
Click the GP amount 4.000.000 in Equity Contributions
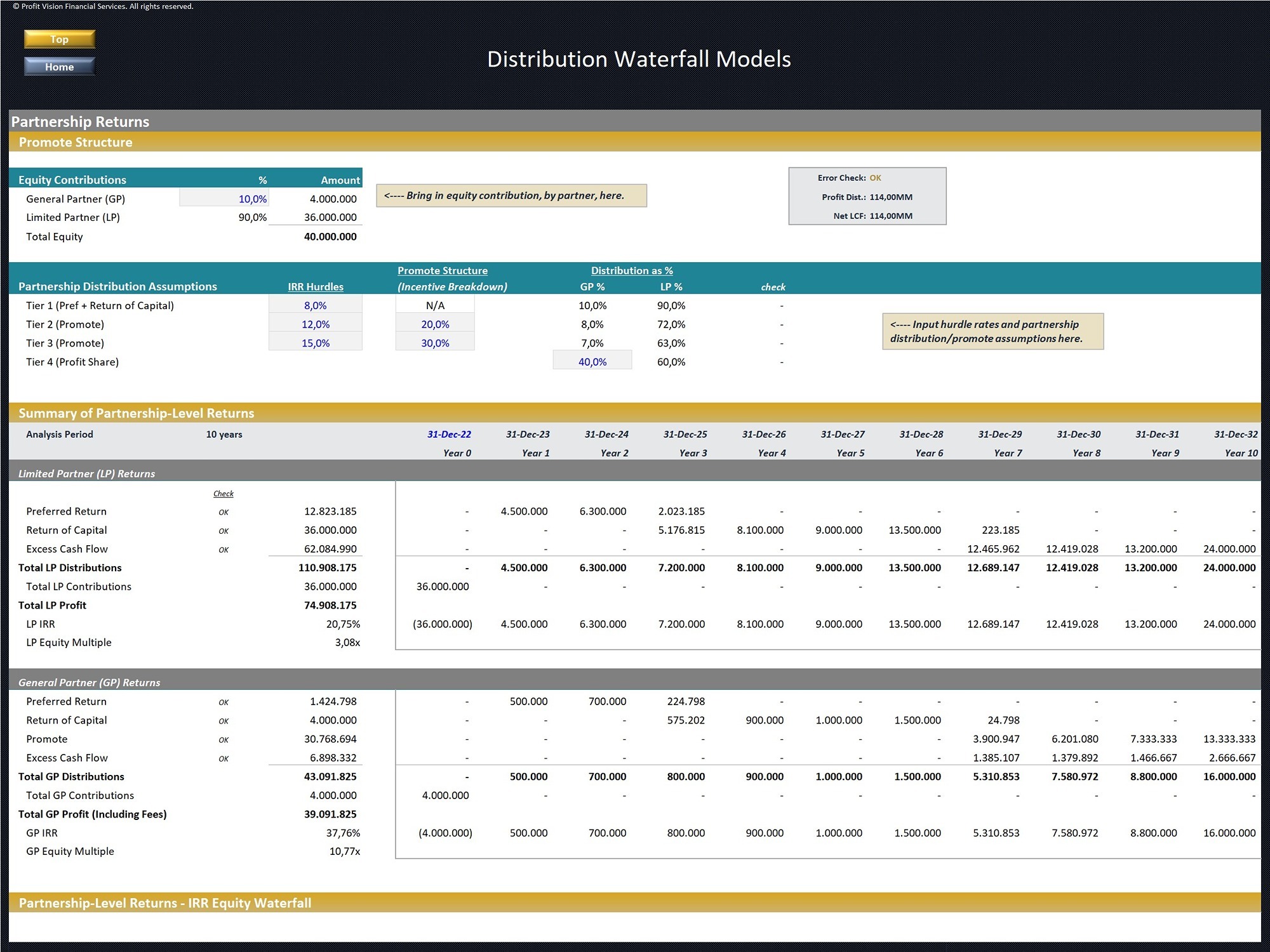[333, 199]
